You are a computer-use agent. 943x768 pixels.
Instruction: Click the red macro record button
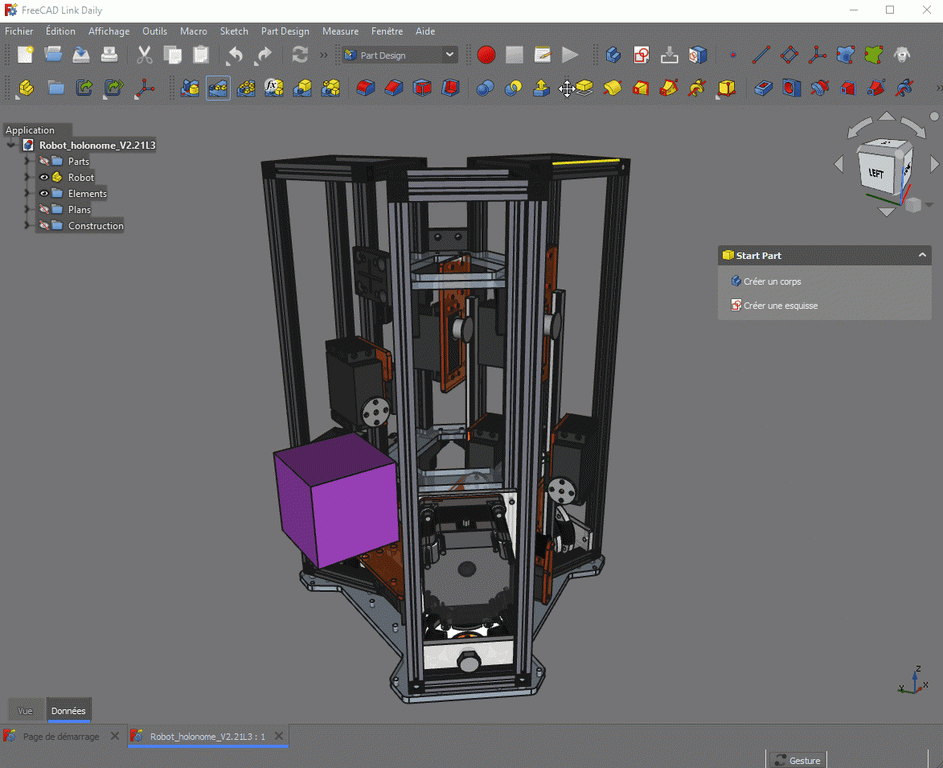[486, 55]
